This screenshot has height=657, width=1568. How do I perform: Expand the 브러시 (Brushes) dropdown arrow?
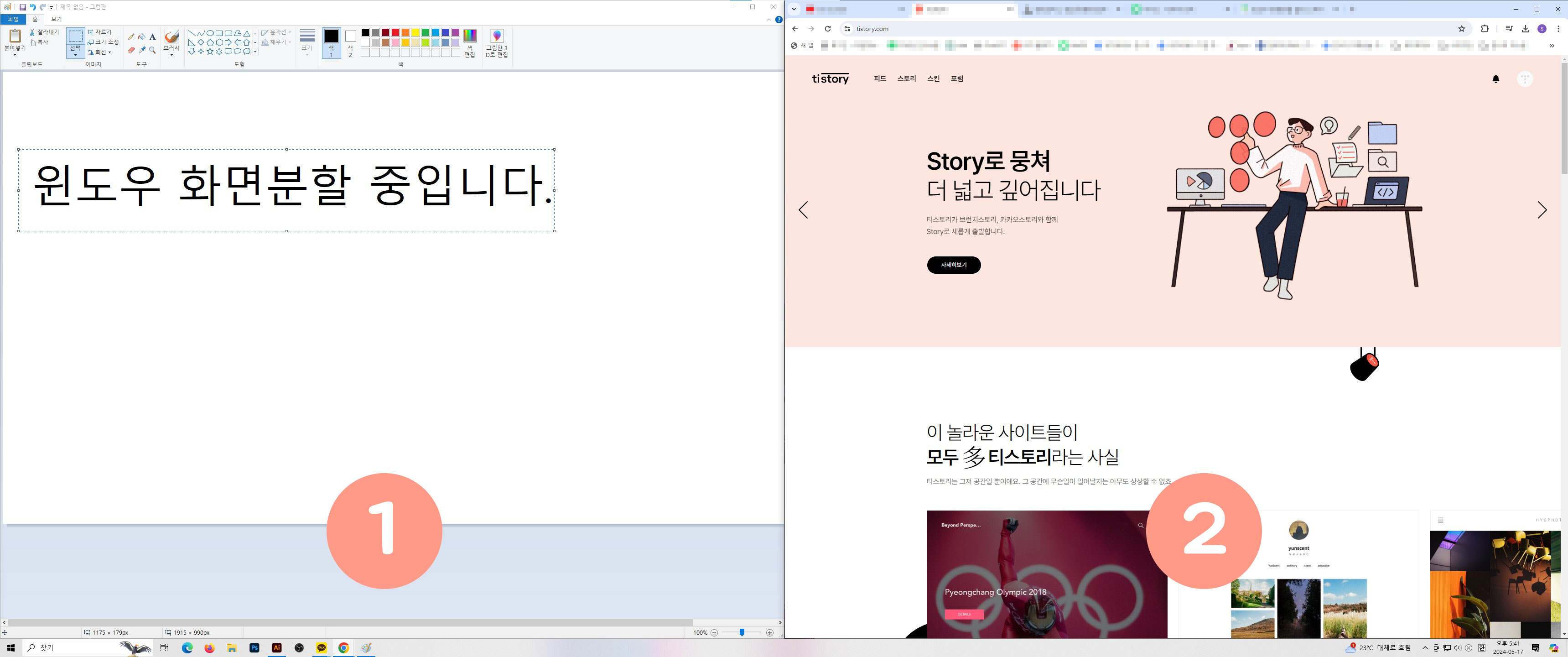coord(171,55)
